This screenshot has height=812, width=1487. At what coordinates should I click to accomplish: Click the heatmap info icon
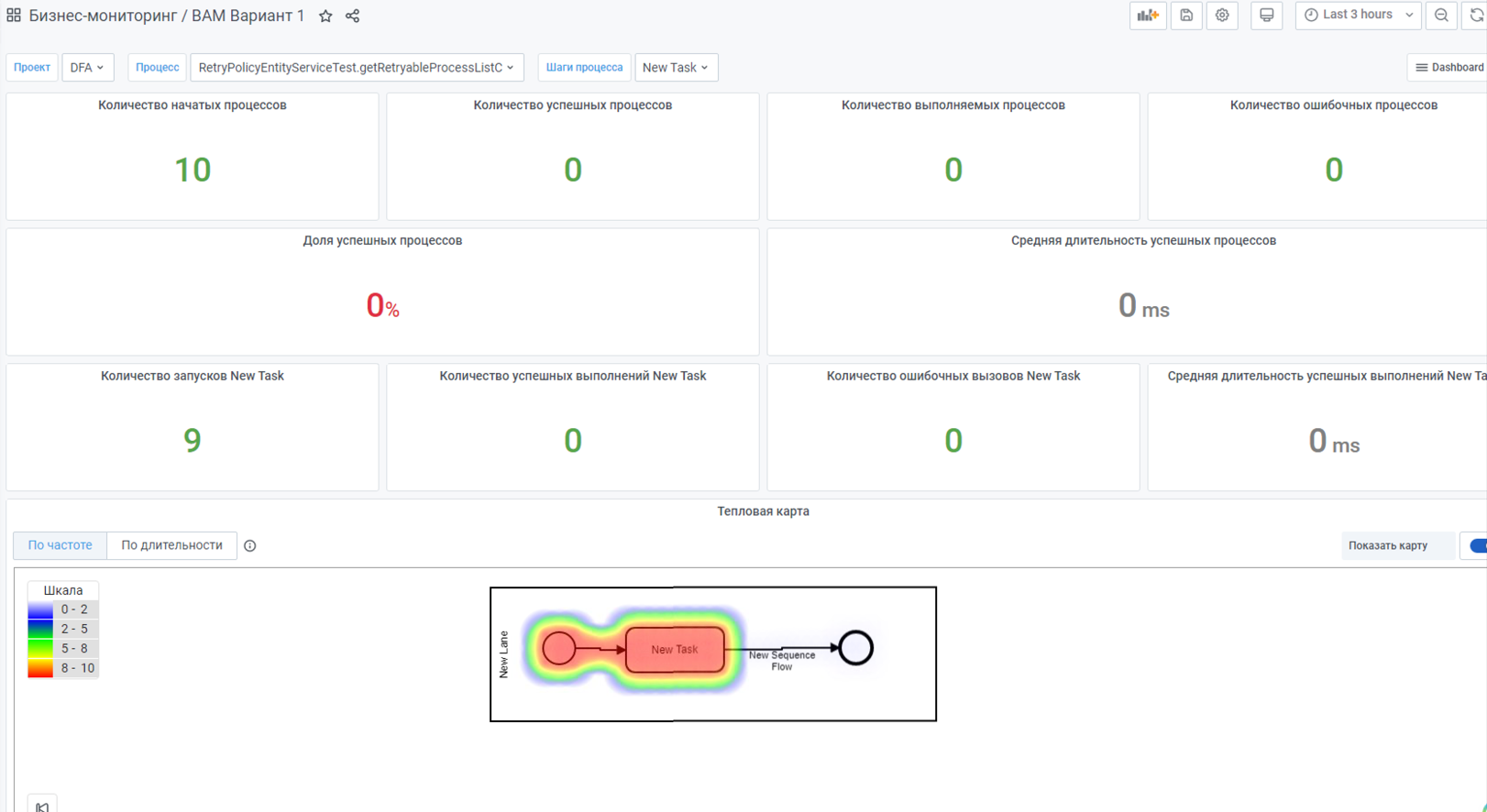click(250, 546)
